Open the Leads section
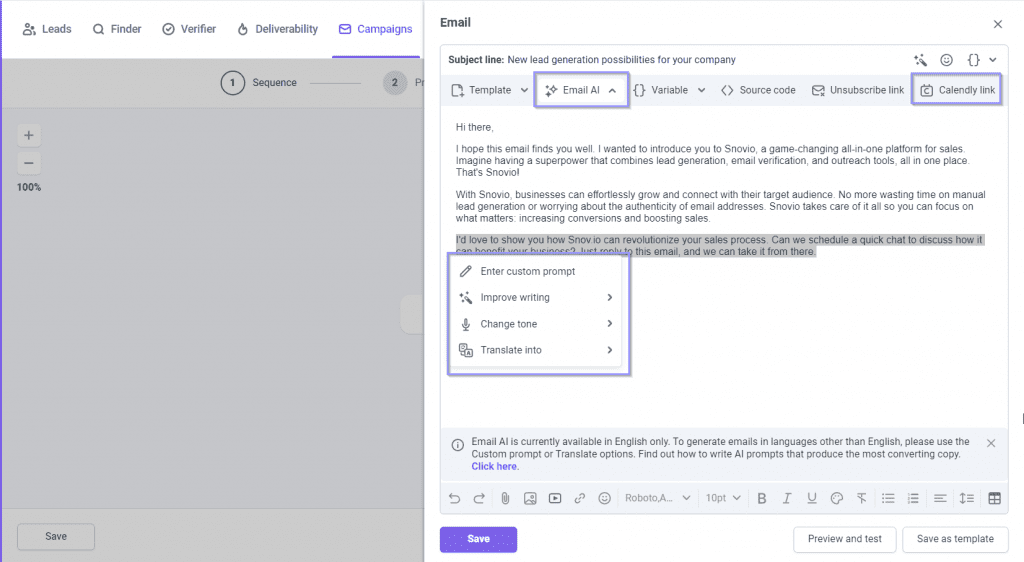Viewport: 1024px width, 562px height. (47, 29)
